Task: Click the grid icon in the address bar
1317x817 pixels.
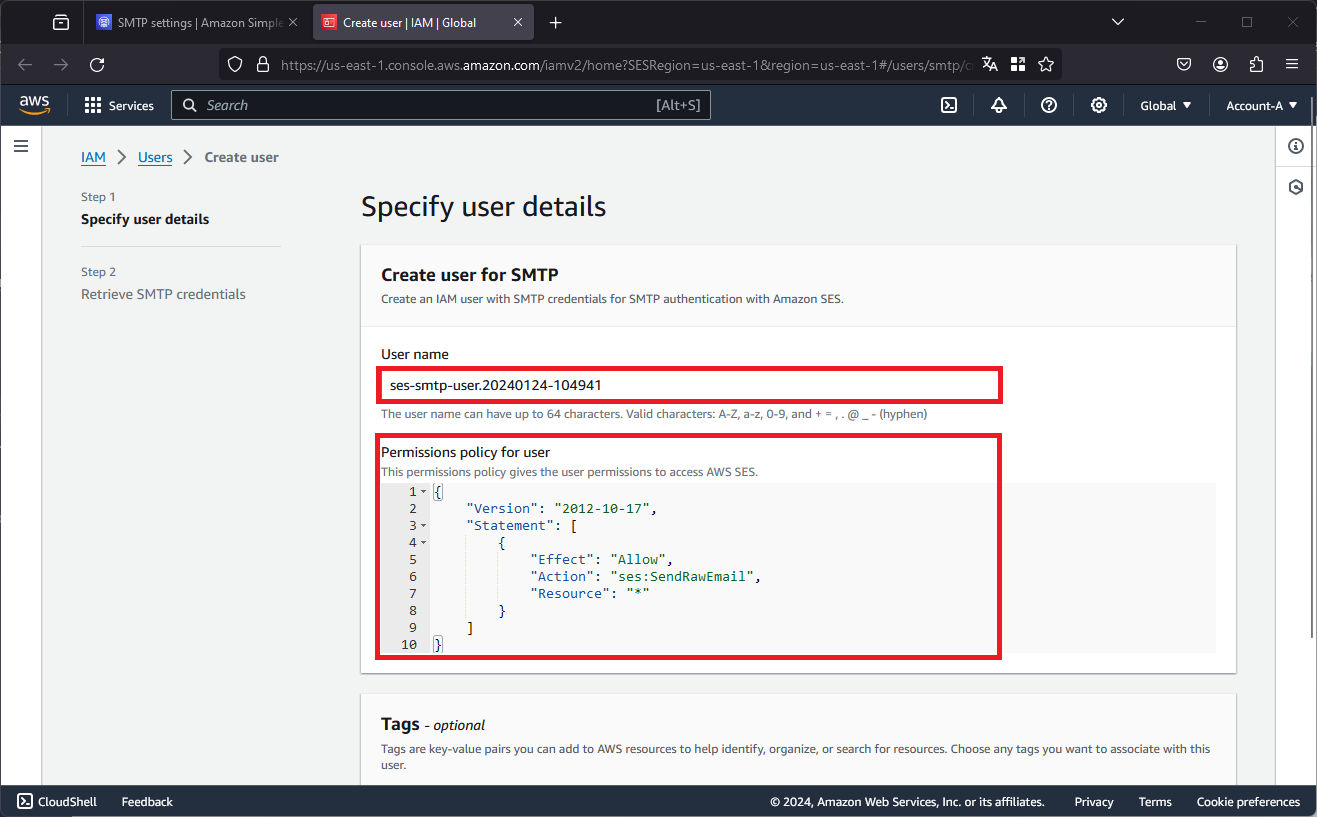Action: [x=1018, y=64]
